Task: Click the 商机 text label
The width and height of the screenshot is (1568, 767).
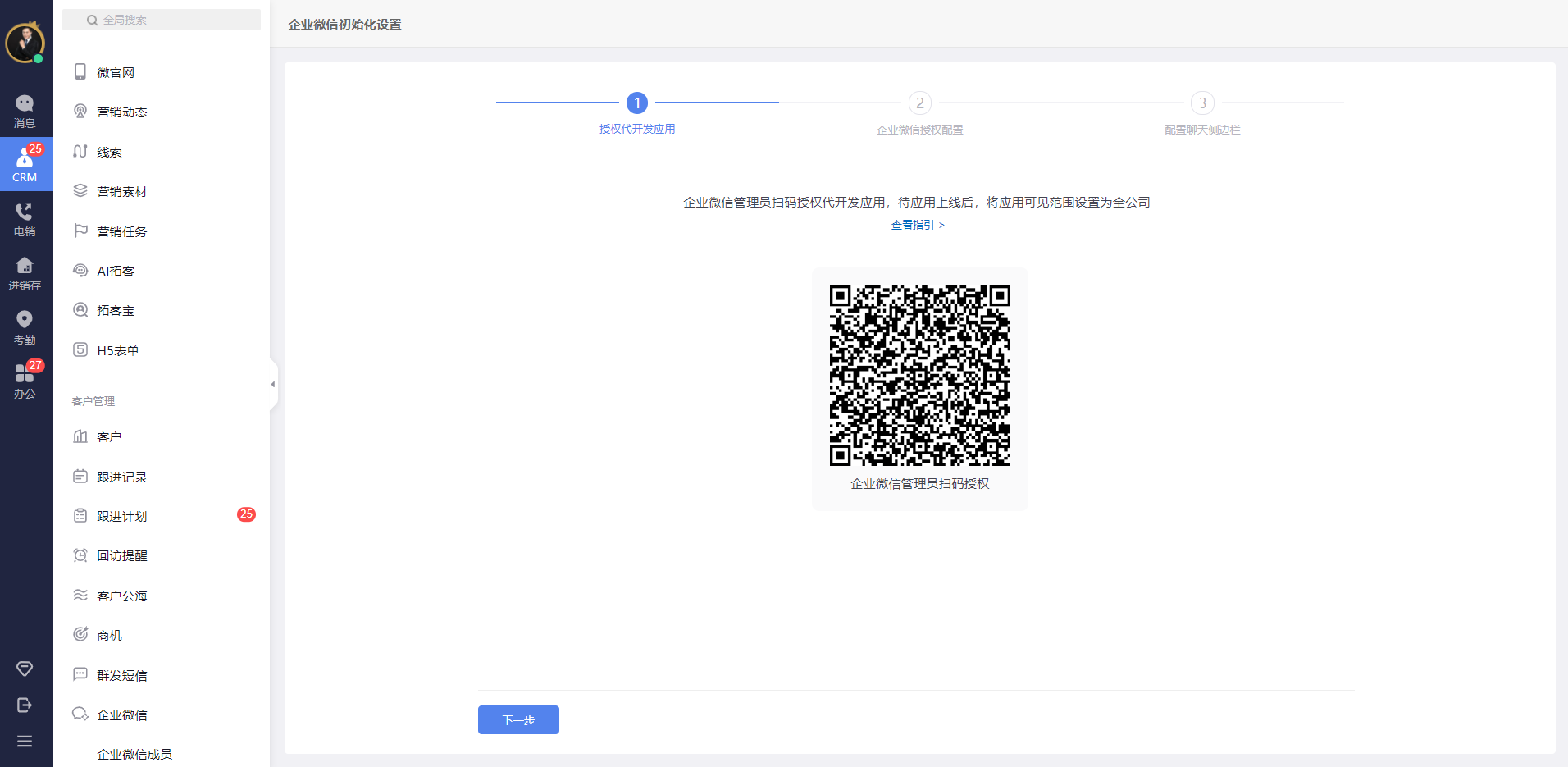Action: coord(109,635)
